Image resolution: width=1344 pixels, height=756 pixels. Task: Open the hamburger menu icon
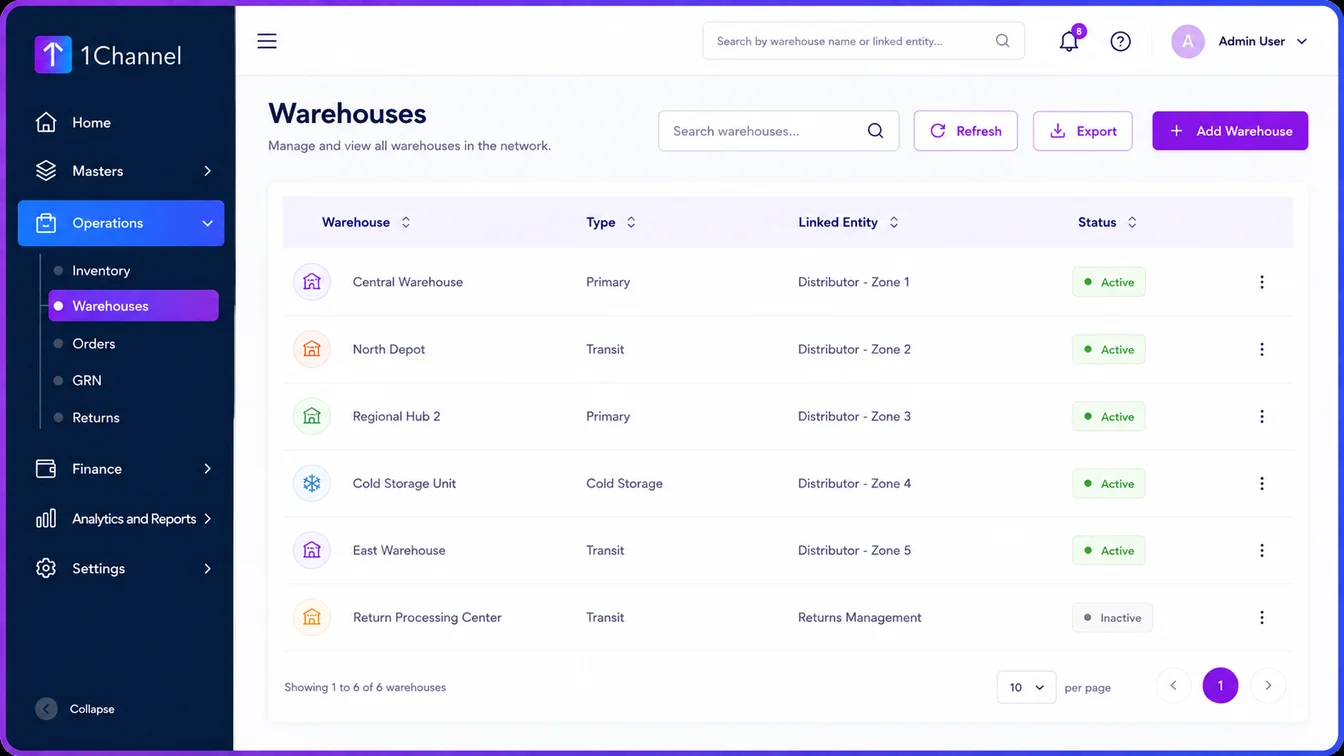267,41
